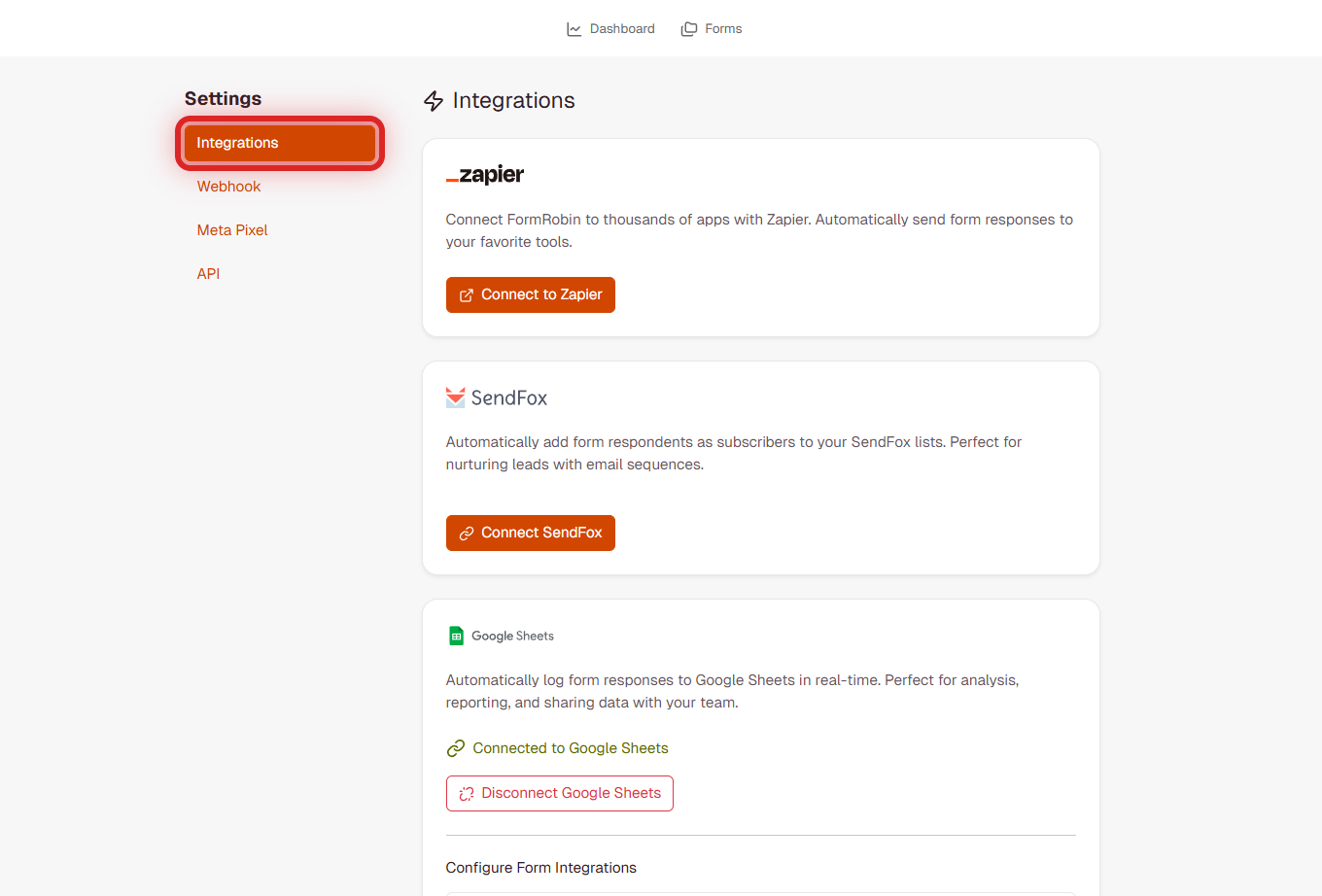Click the Connected to Google Sheets status
Screen dimensions: 1322x896
pyautogui.click(x=570, y=748)
